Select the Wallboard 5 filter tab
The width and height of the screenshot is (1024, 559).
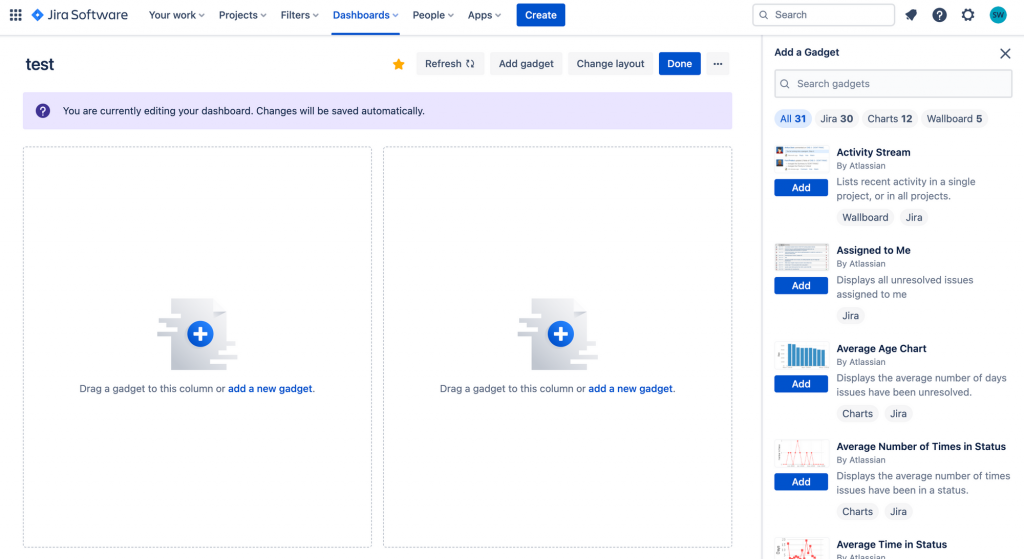954,119
